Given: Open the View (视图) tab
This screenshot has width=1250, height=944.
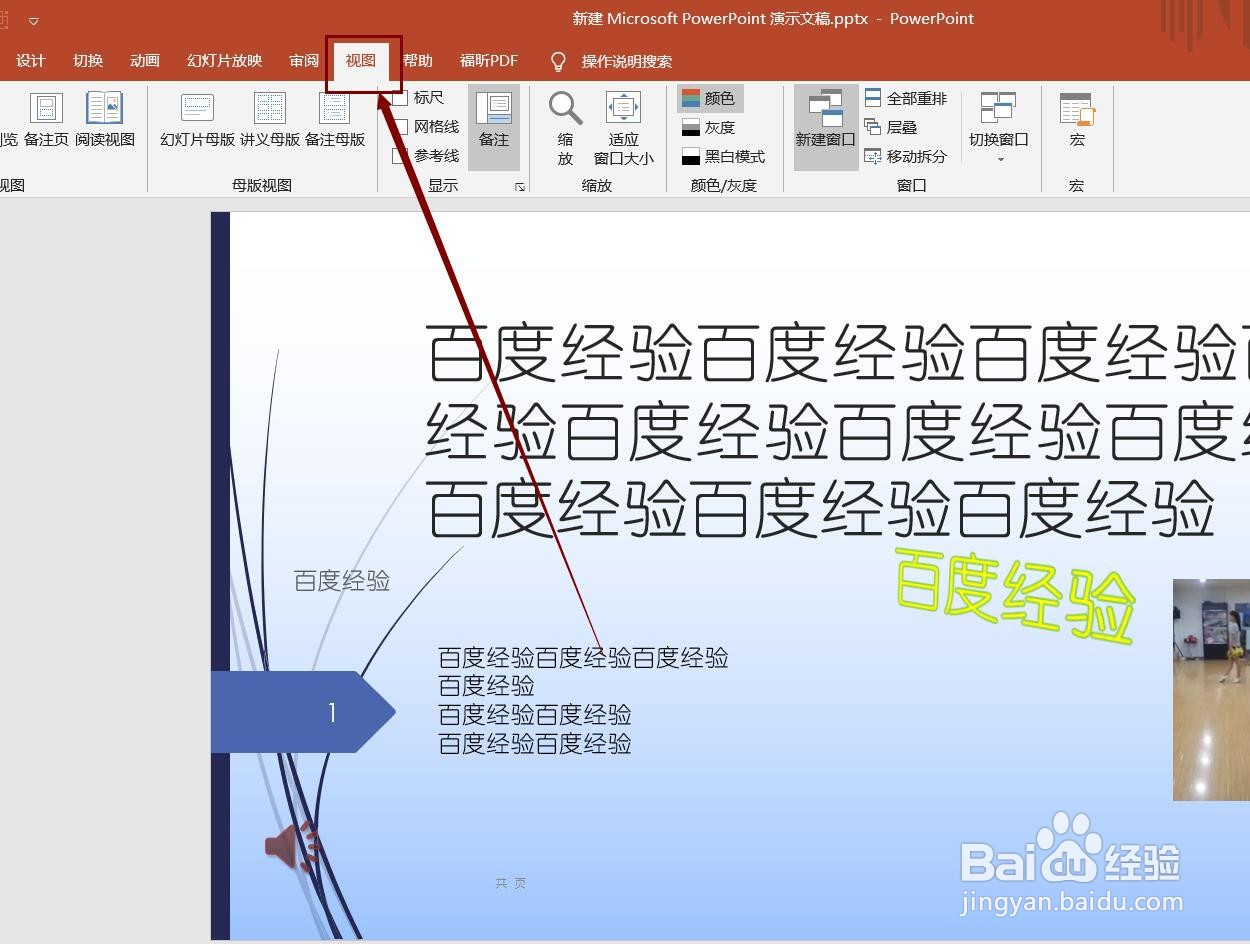Looking at the screenshot, I should tap(361, 61).
